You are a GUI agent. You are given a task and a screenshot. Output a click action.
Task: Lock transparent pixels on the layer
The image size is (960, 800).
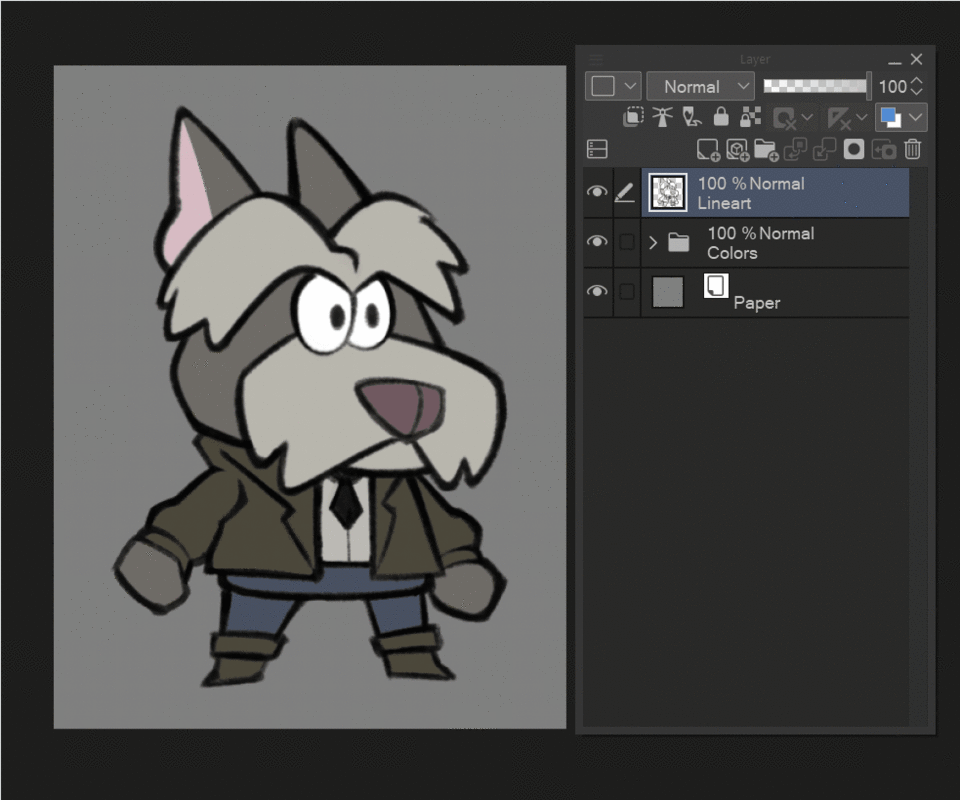click(x=749, y=118)
